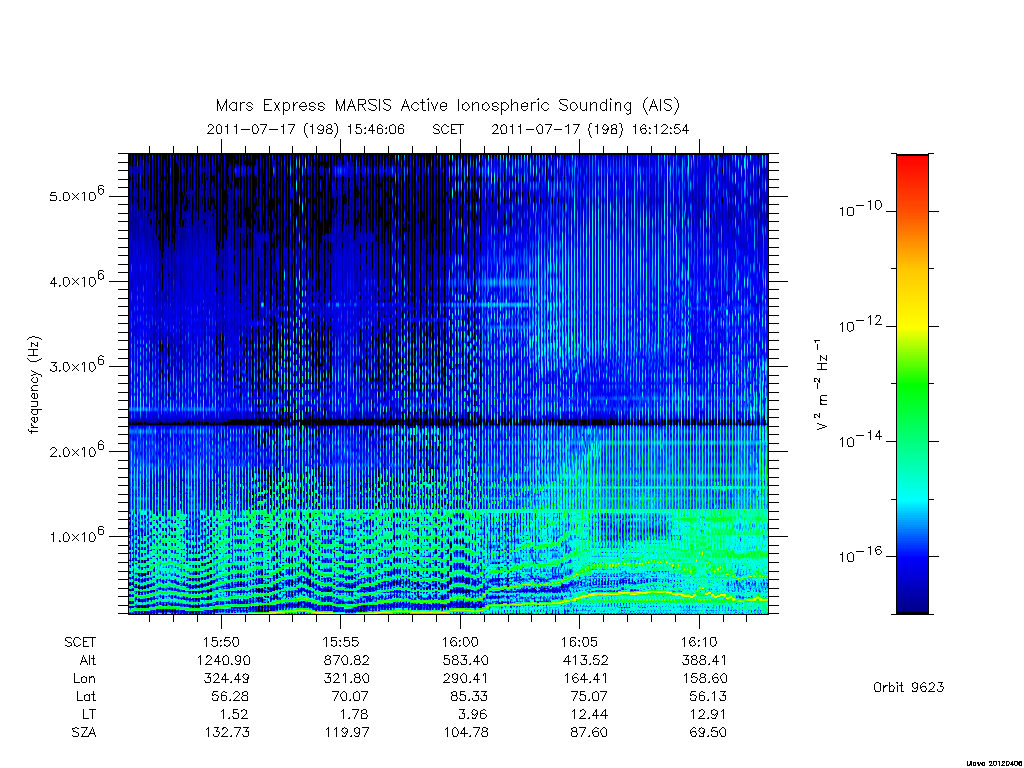Click the SCET row label below the plot
Image resolution: width=1024 pixels, height=768 pixels.
pyautogui.click(x=80, y=642)
